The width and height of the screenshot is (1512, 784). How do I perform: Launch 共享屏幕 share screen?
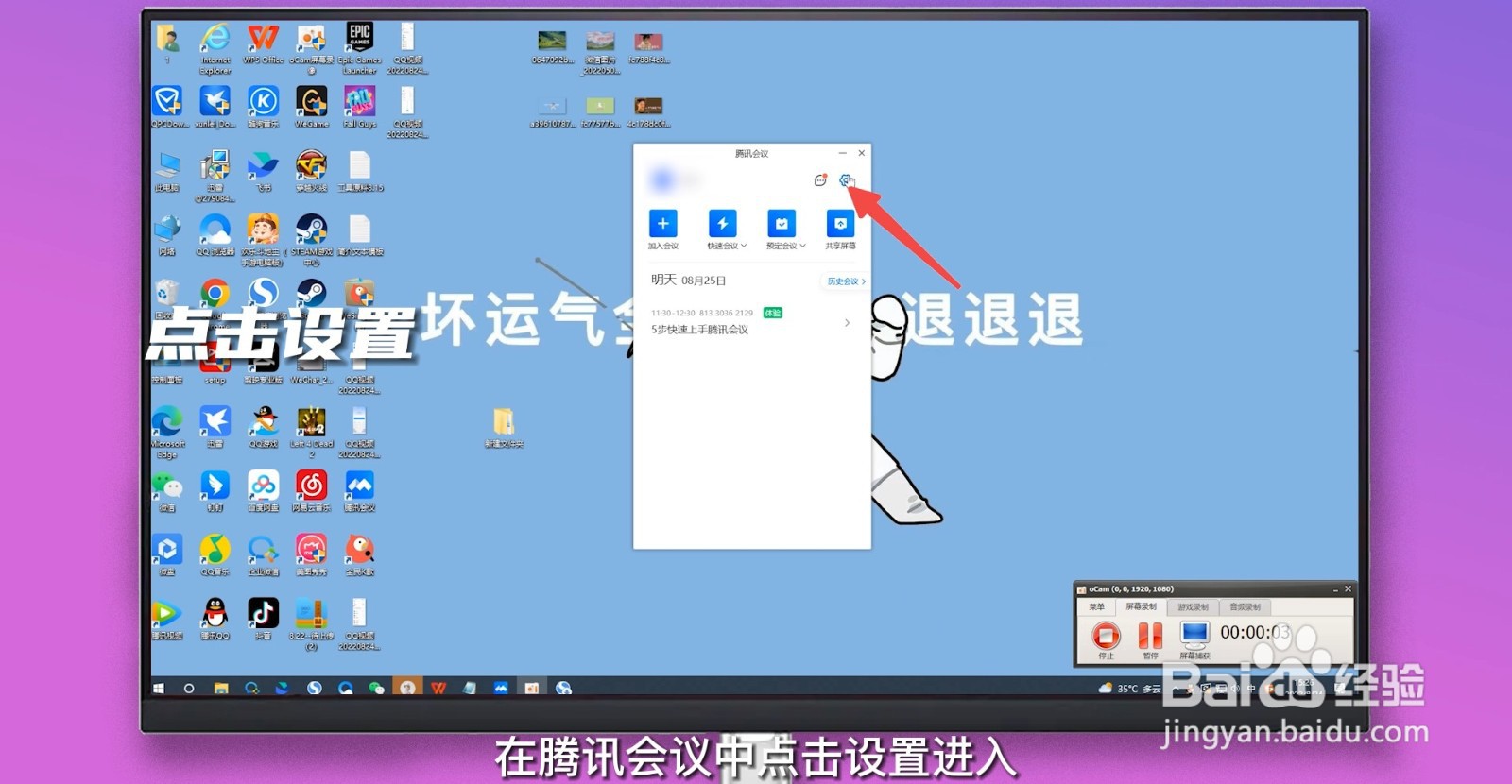coord(840,224)
